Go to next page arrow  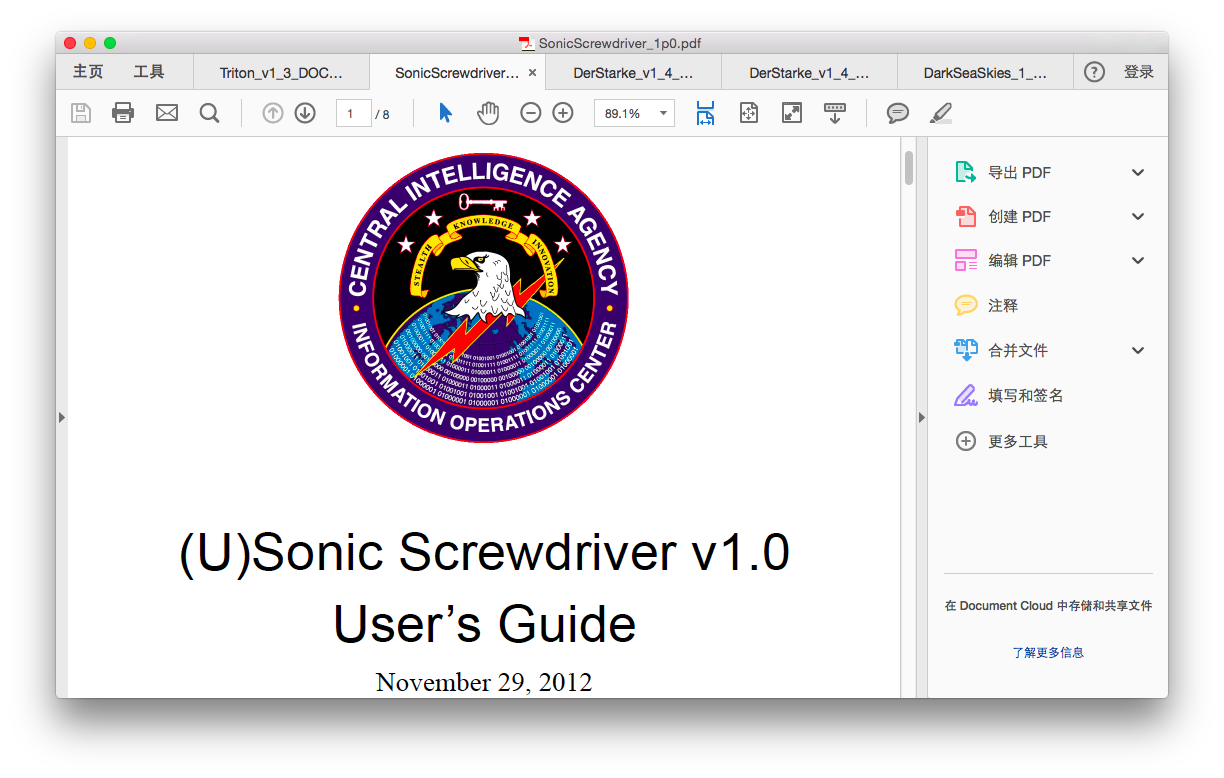tap(305, 113)
